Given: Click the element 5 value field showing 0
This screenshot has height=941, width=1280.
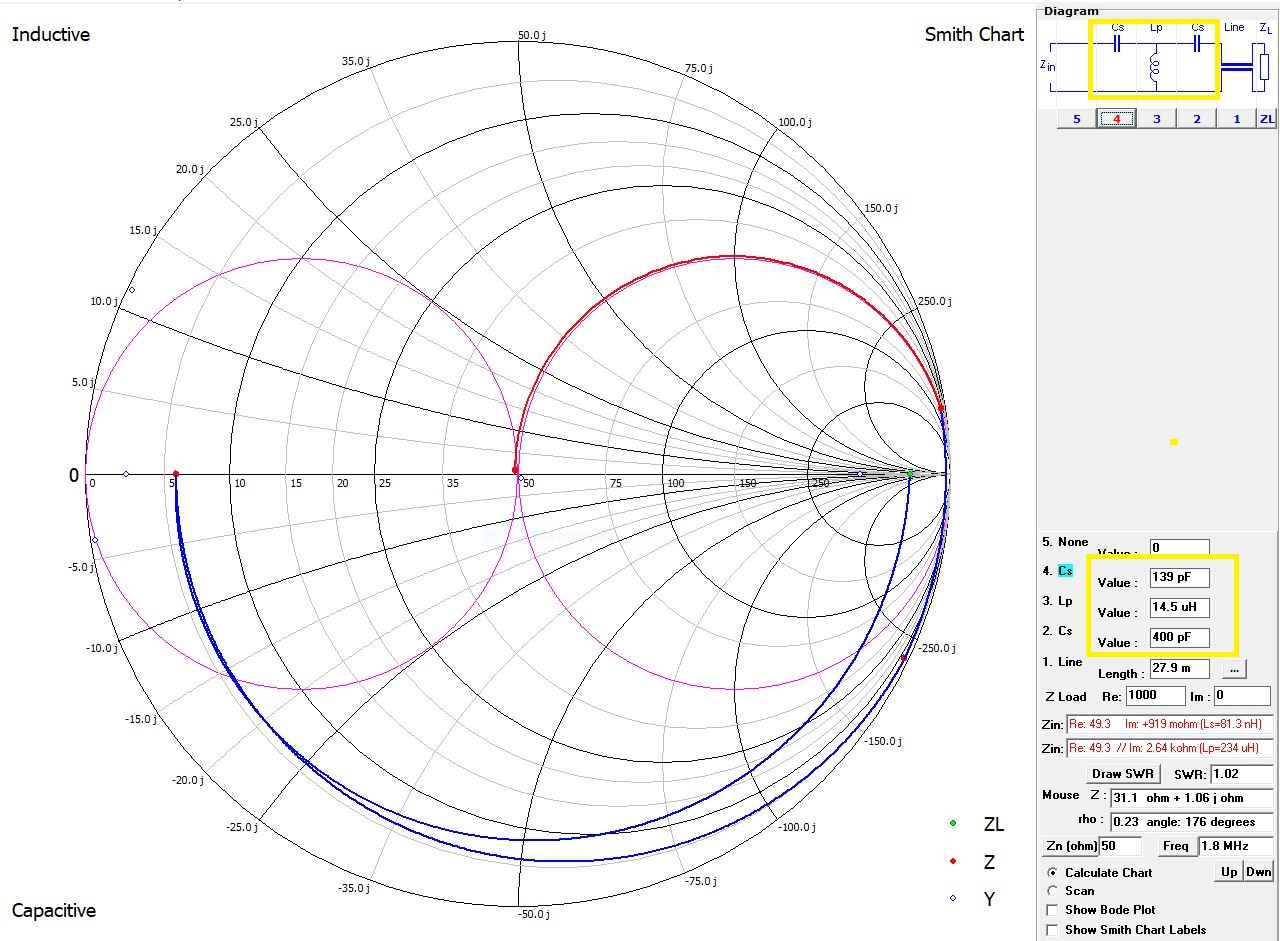Looking at the screenshot, I should pyautogui.click(x=1179, y=549).
